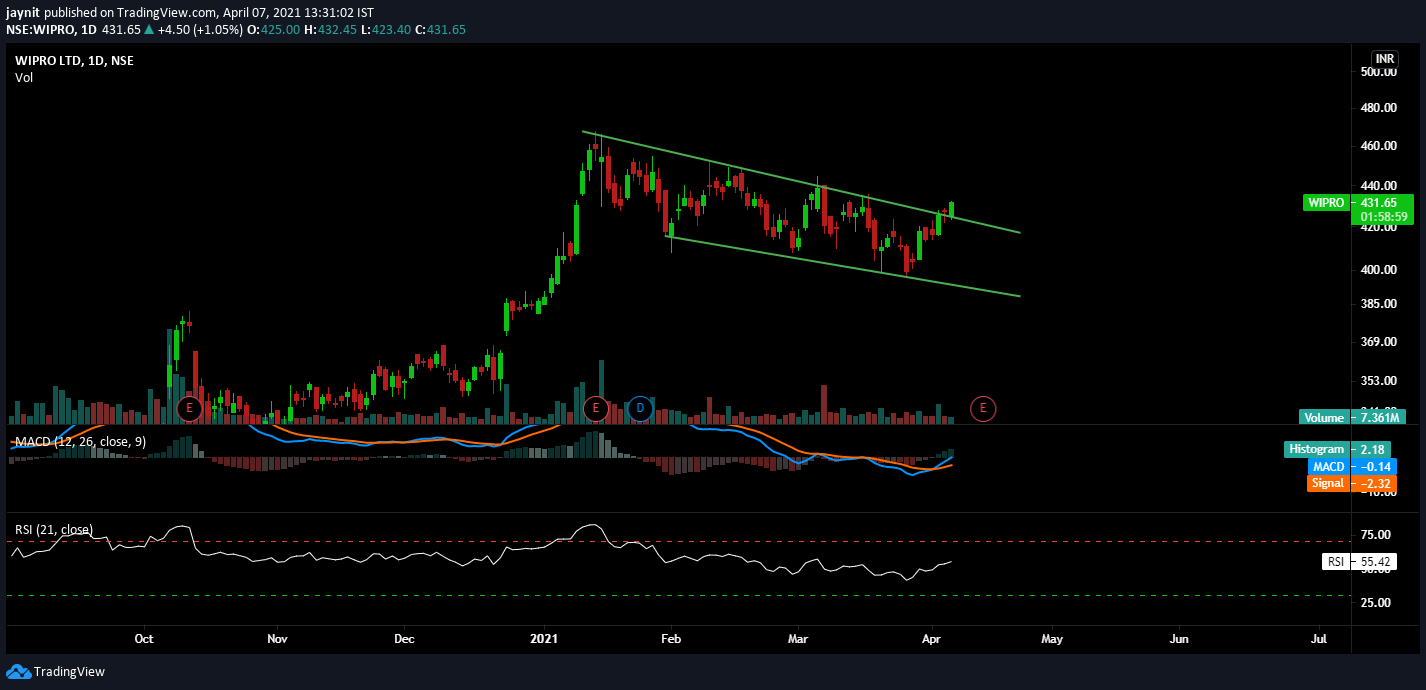Click the 7.361M volume value
The width and height of the screenshot is (1426, 690).
tap(1379, 417)
